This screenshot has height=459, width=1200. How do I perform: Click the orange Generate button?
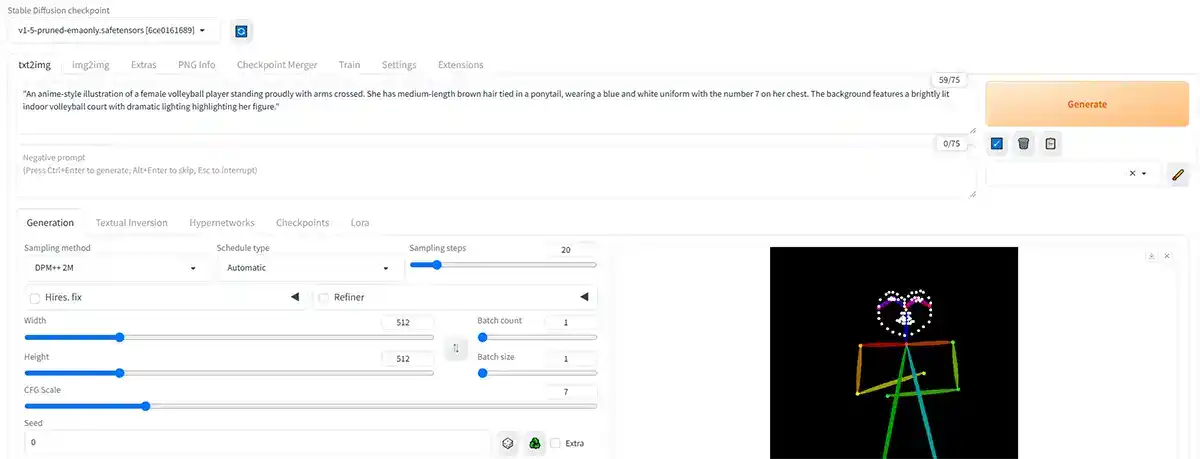coord(1087,104)
